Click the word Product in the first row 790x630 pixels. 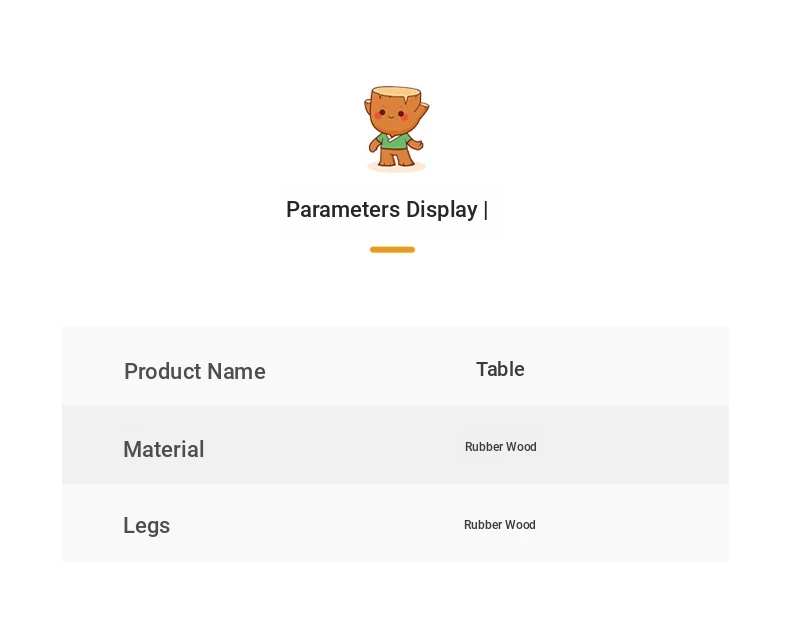coord(163,371)
